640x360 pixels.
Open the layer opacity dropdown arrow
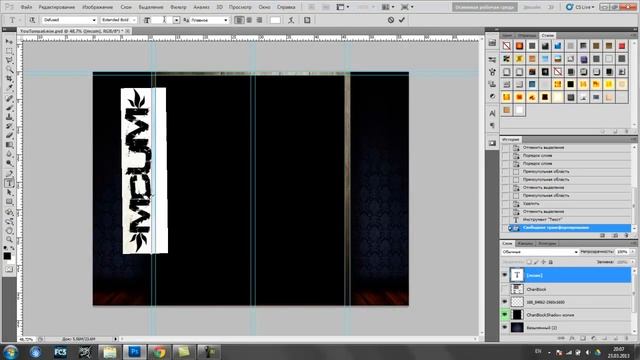[633, 252]
